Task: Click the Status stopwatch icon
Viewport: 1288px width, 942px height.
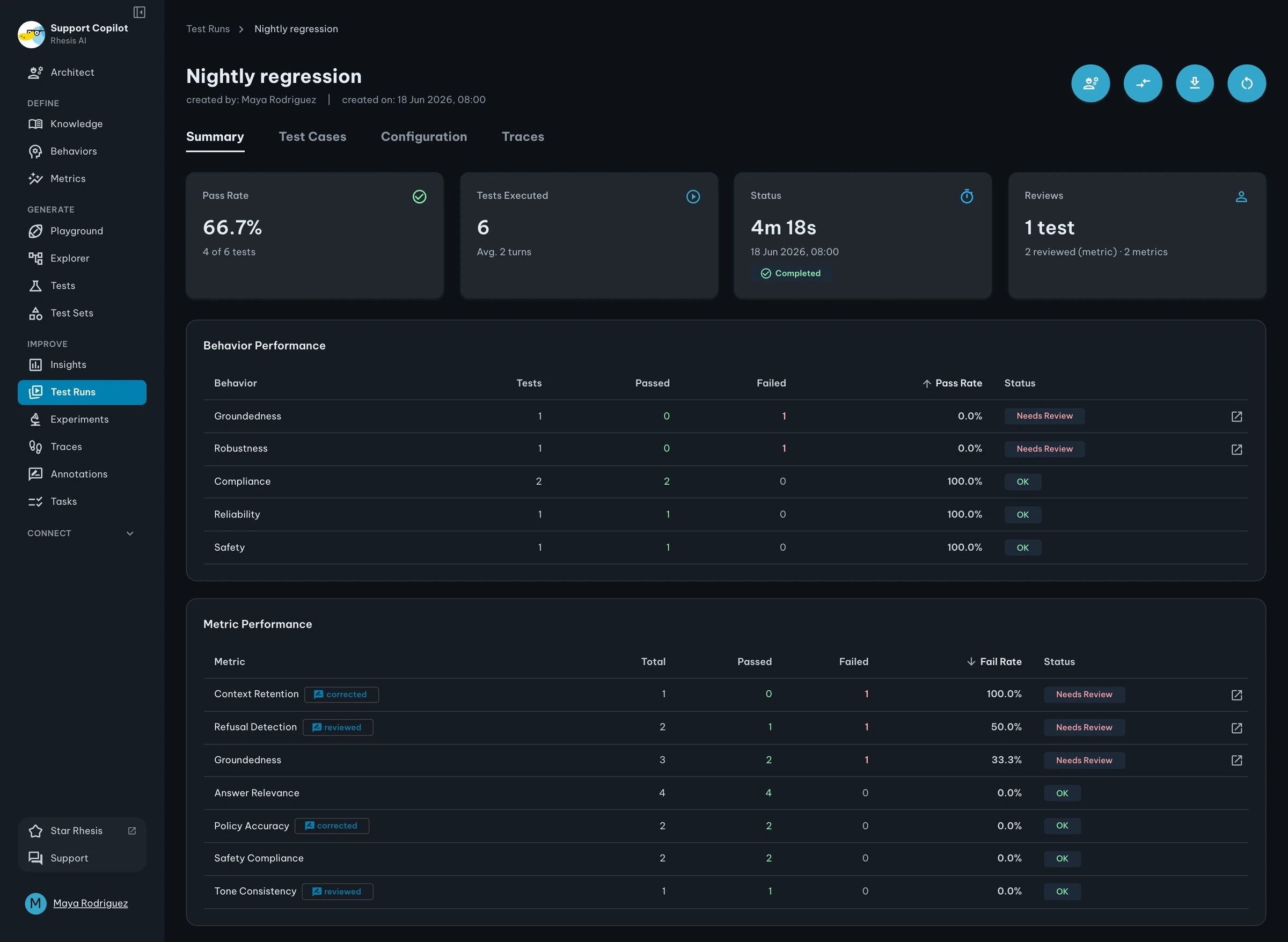Action: [x=967, y=196]
